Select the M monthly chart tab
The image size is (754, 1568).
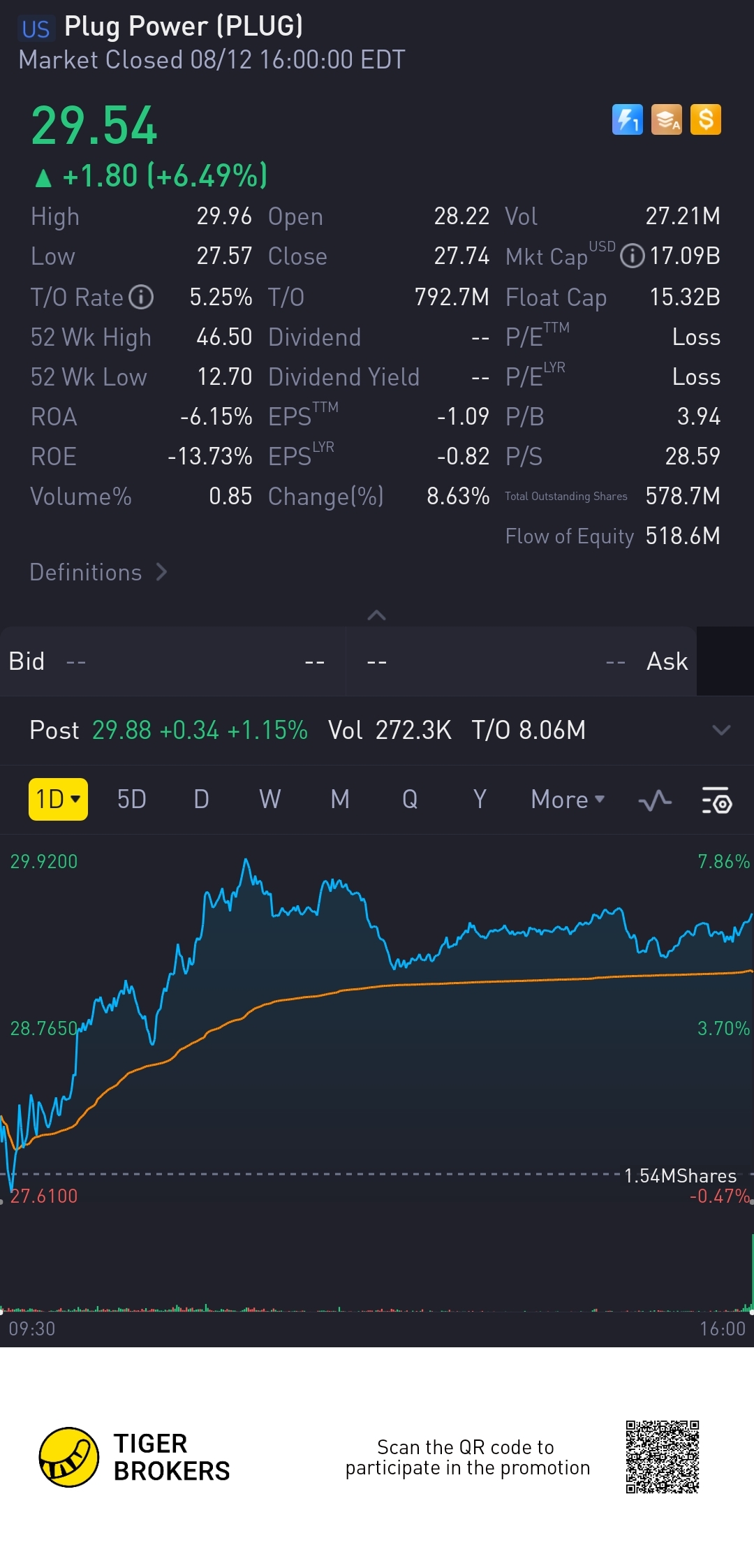coord(340,799)
